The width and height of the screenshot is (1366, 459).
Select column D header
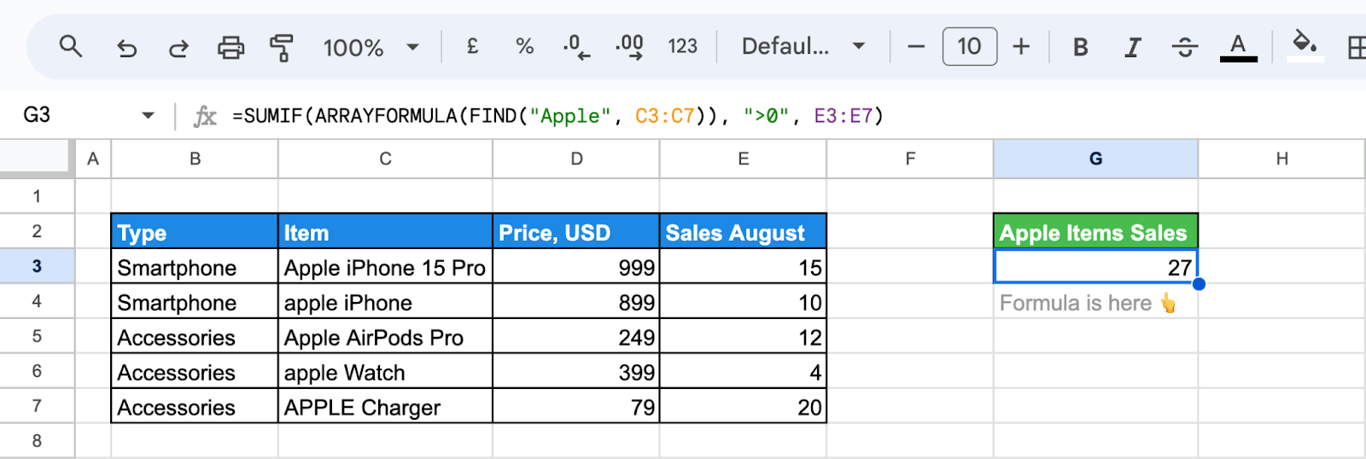click(x=576, y=158)
